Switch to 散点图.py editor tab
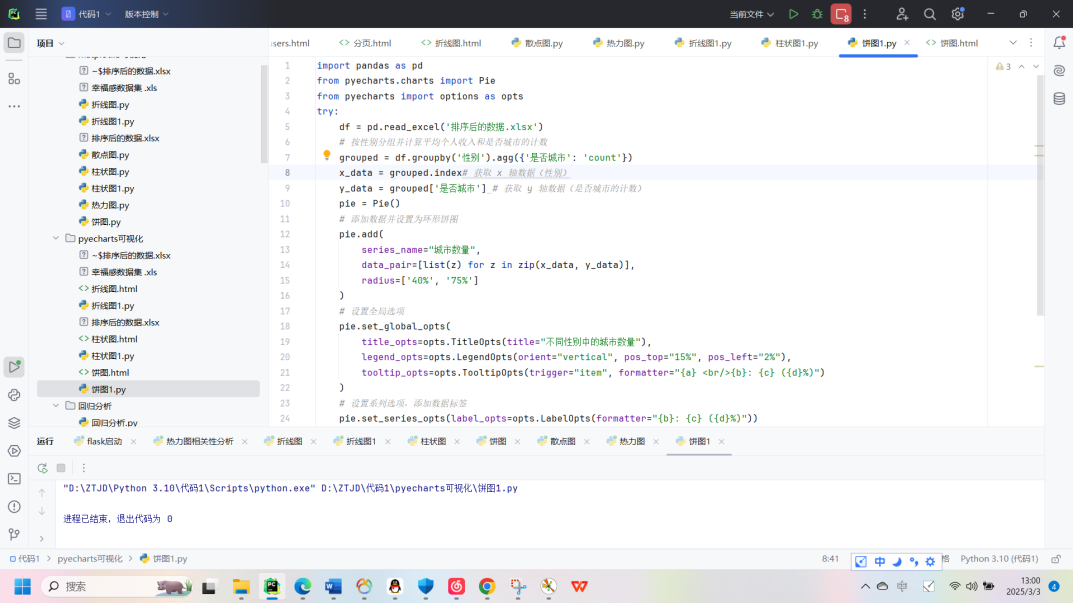The width and height of the screenshot is (1073, 603). click(x=537, y=43)
